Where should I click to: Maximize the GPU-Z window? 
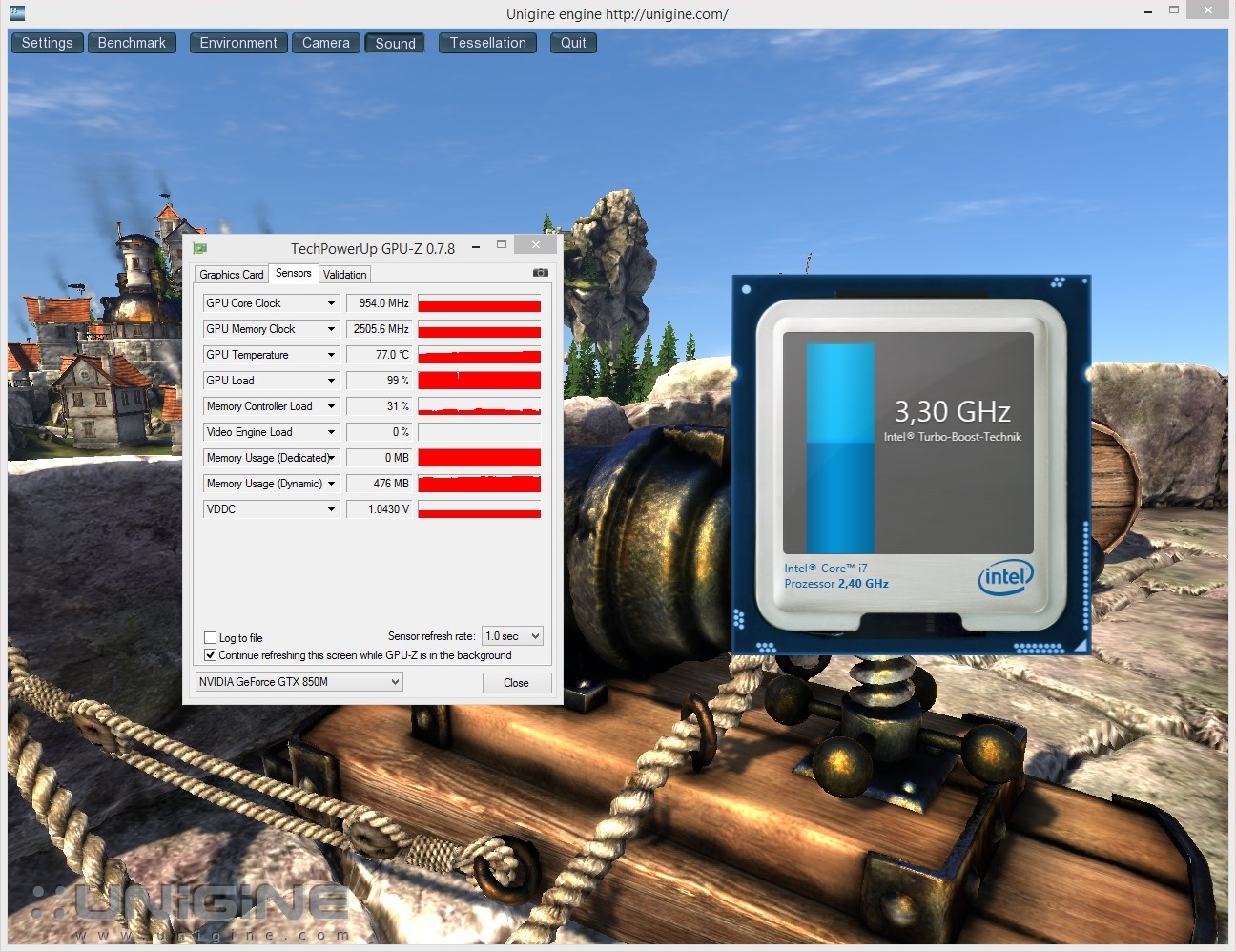coord(502,245)
